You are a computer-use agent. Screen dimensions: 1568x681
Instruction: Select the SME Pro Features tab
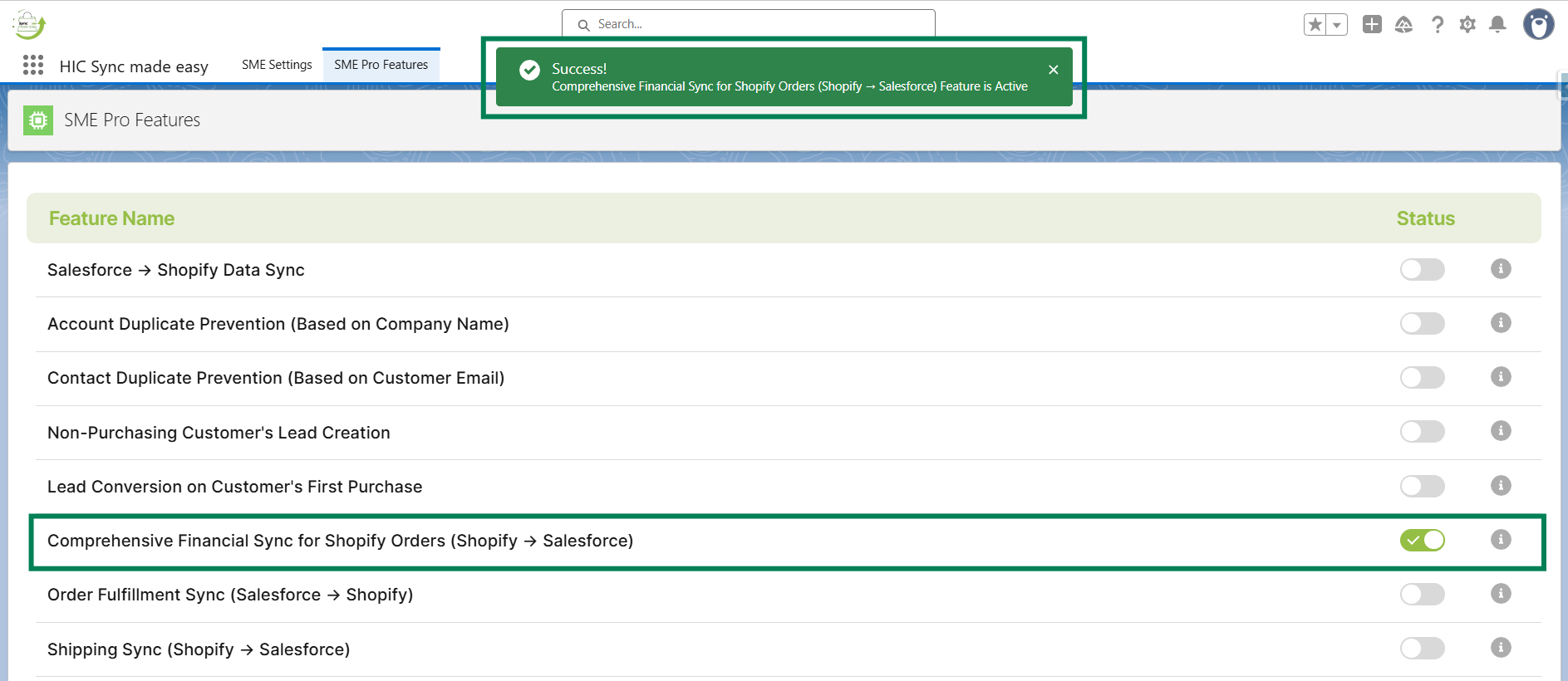[x=381, y=65]
